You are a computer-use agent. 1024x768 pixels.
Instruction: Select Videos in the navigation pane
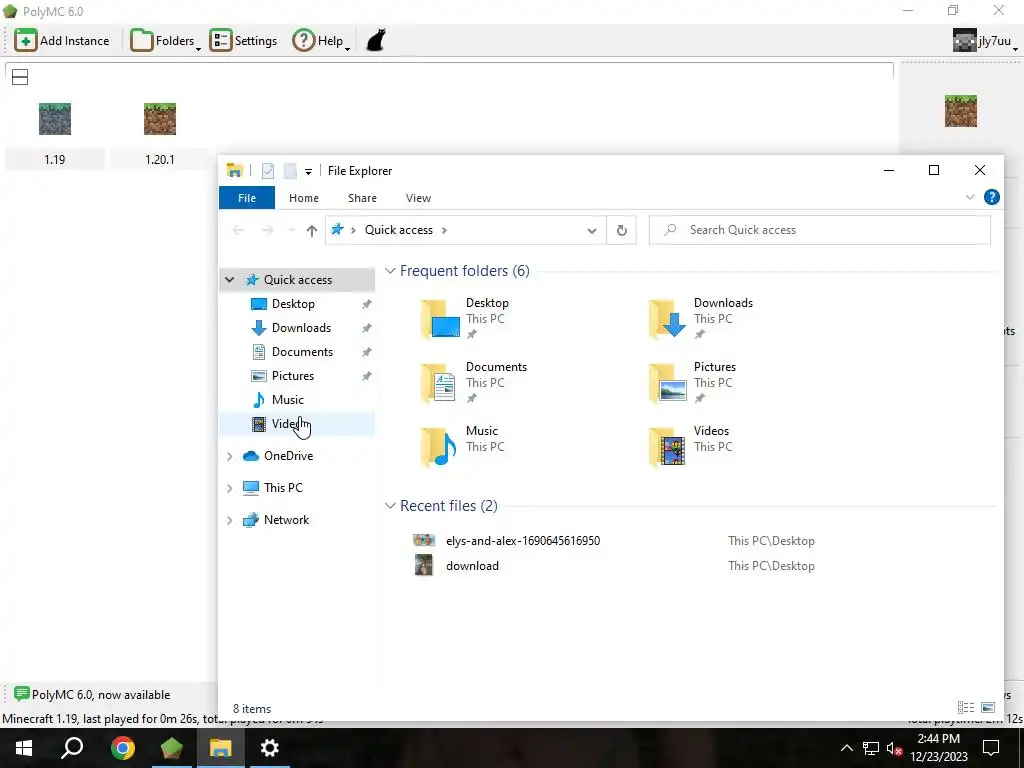pos(297,424)
